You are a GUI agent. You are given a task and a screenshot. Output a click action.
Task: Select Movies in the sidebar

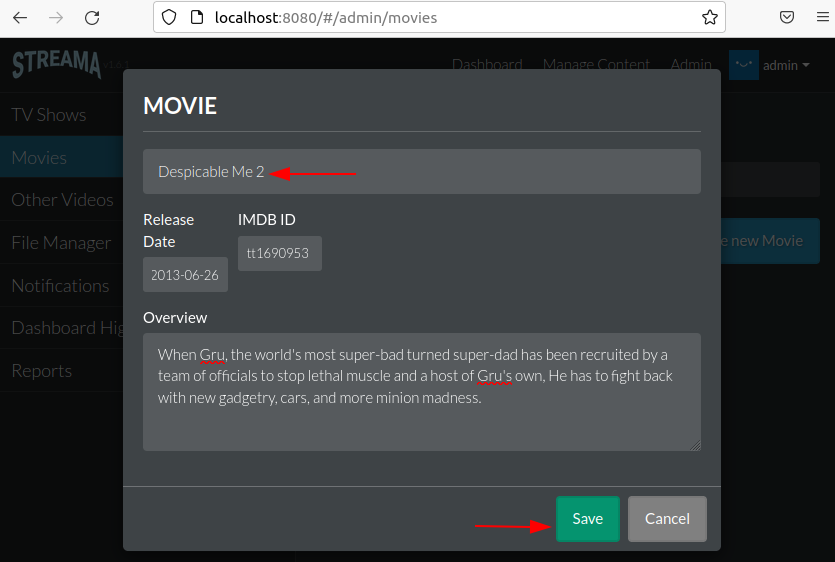point(61,157)
